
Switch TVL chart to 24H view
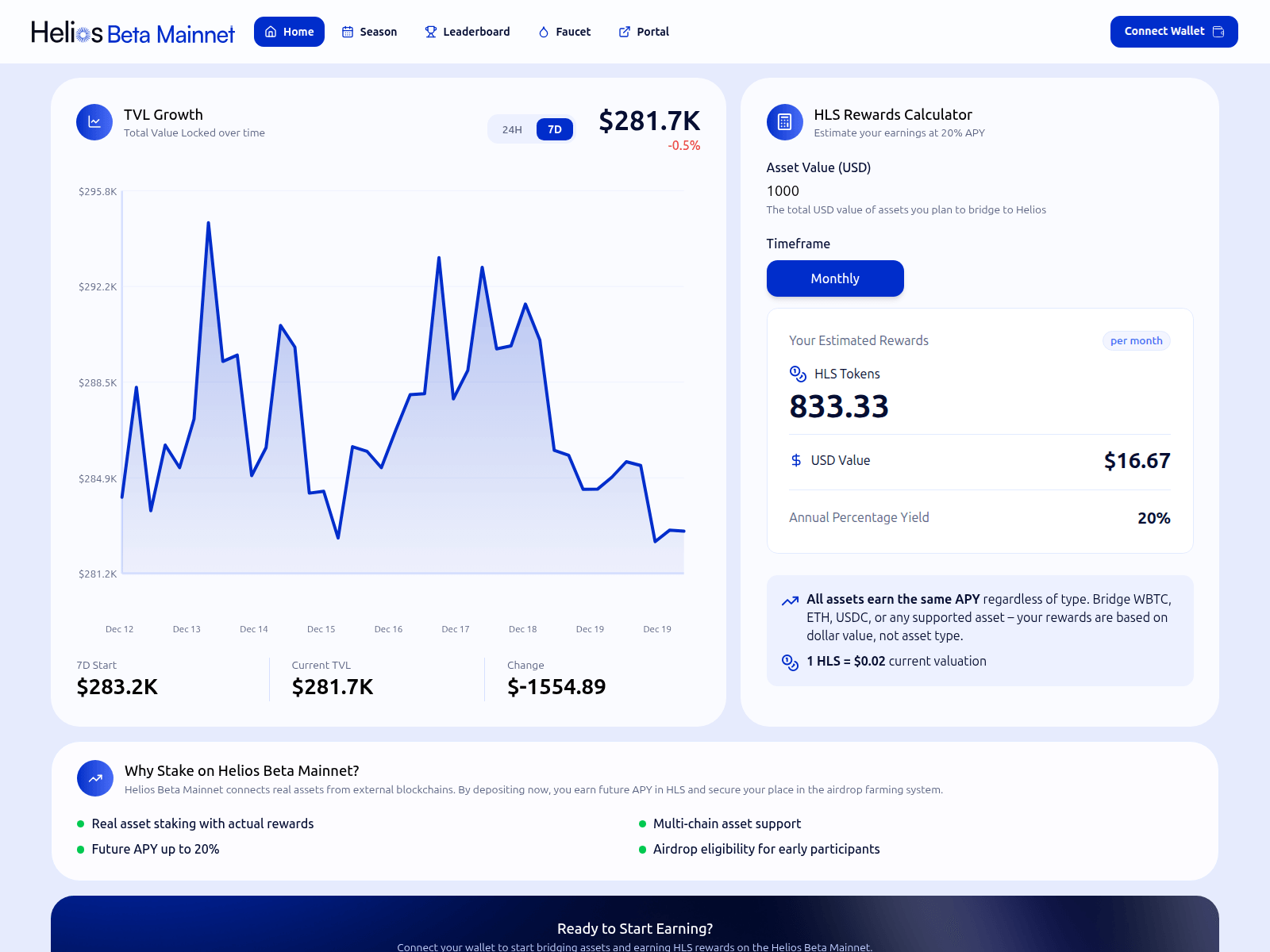pyautogui.click(x=511, y=129)
